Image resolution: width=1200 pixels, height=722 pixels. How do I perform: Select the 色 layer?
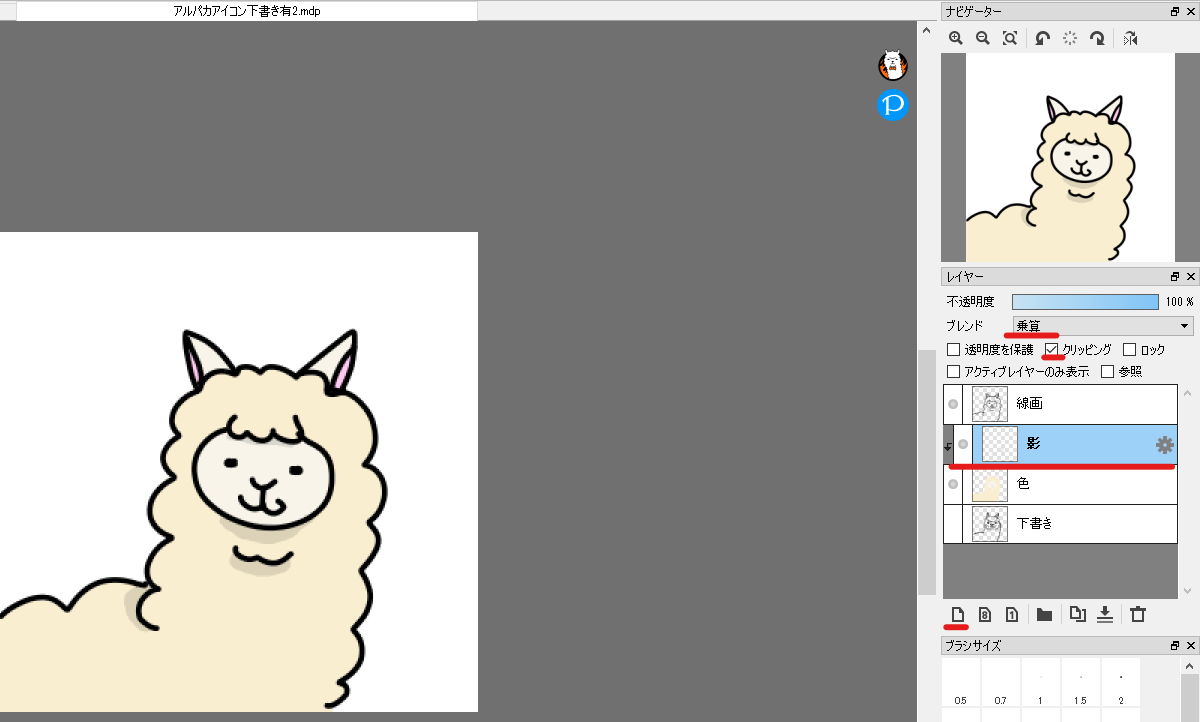click(x=1060, y=484)
